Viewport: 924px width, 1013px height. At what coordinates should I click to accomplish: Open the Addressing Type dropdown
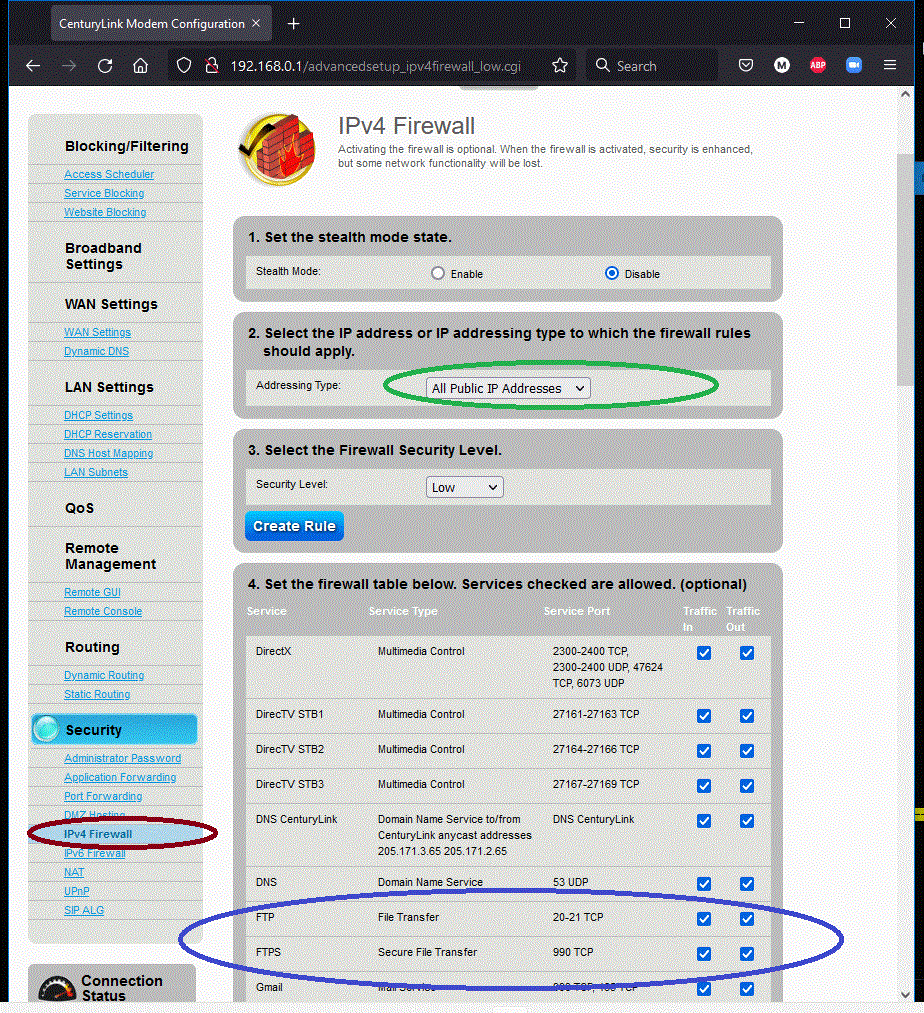tap(510, 388)
